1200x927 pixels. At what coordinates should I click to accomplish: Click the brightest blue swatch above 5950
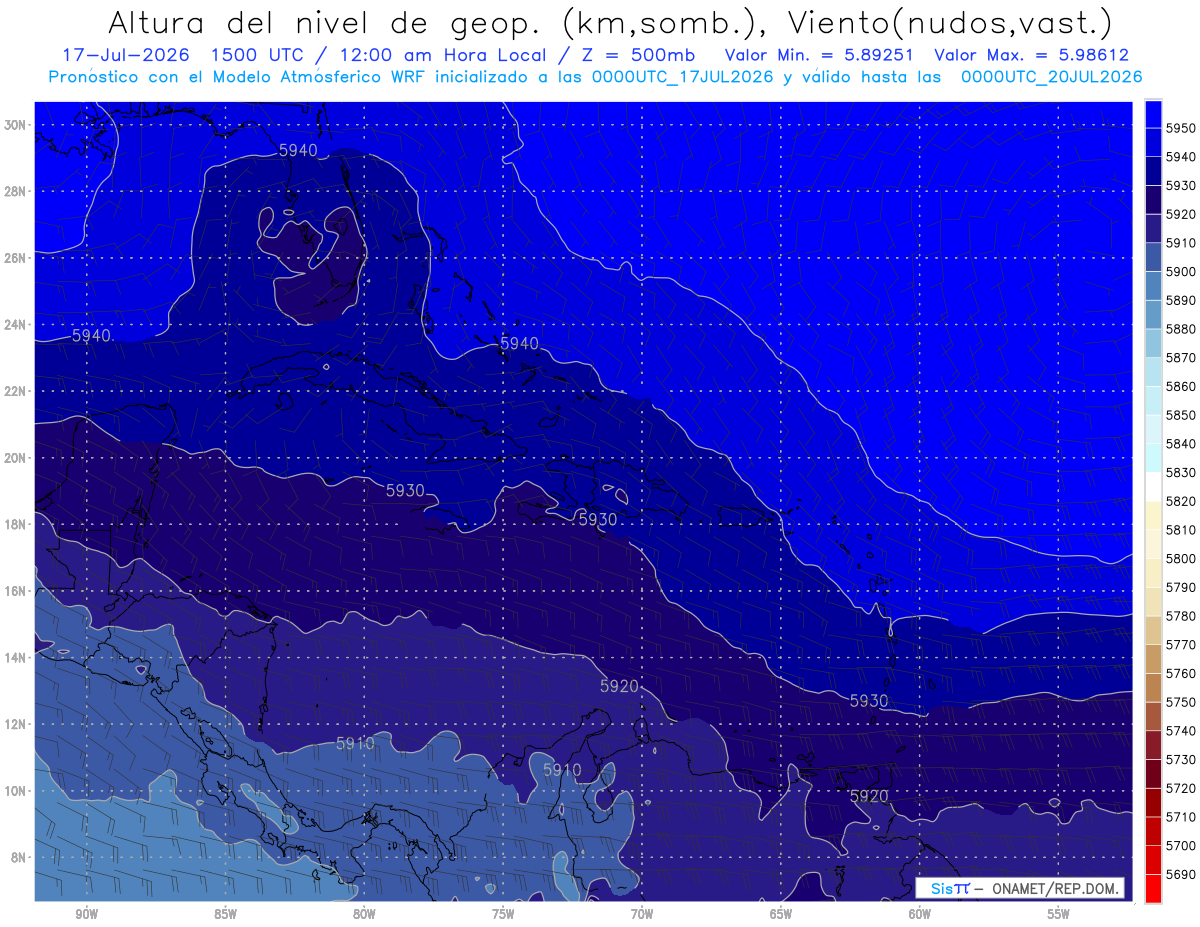click(1153, 114)
